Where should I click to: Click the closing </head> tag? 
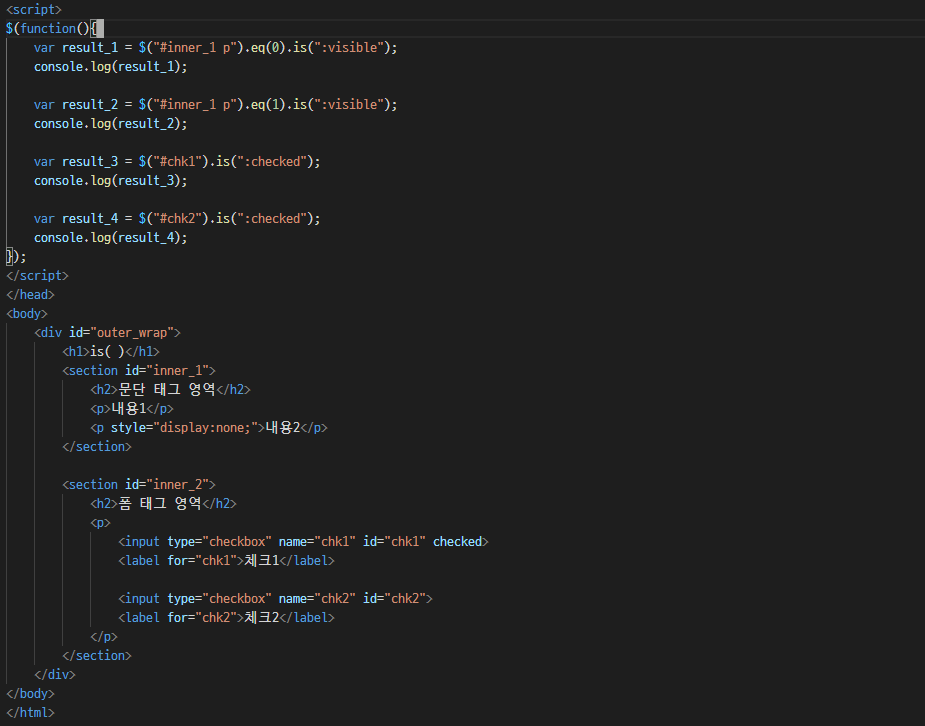[x=30, y=294]
